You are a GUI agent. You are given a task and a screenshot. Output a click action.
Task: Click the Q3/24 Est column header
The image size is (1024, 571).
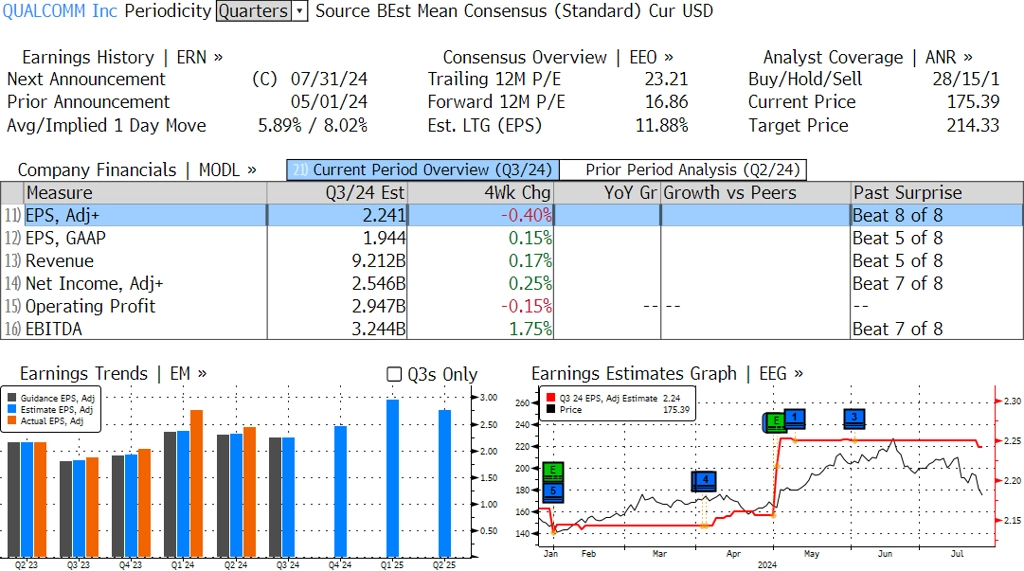click(x=337, y=193)
